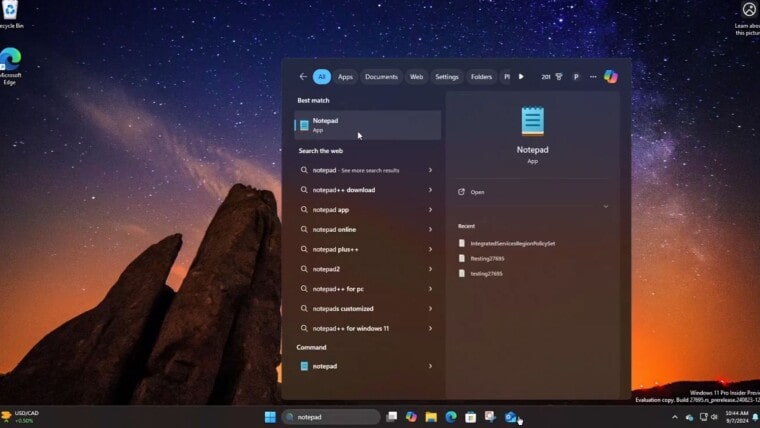Expand chevron beside 'notepads customized'

click(430, 309)
